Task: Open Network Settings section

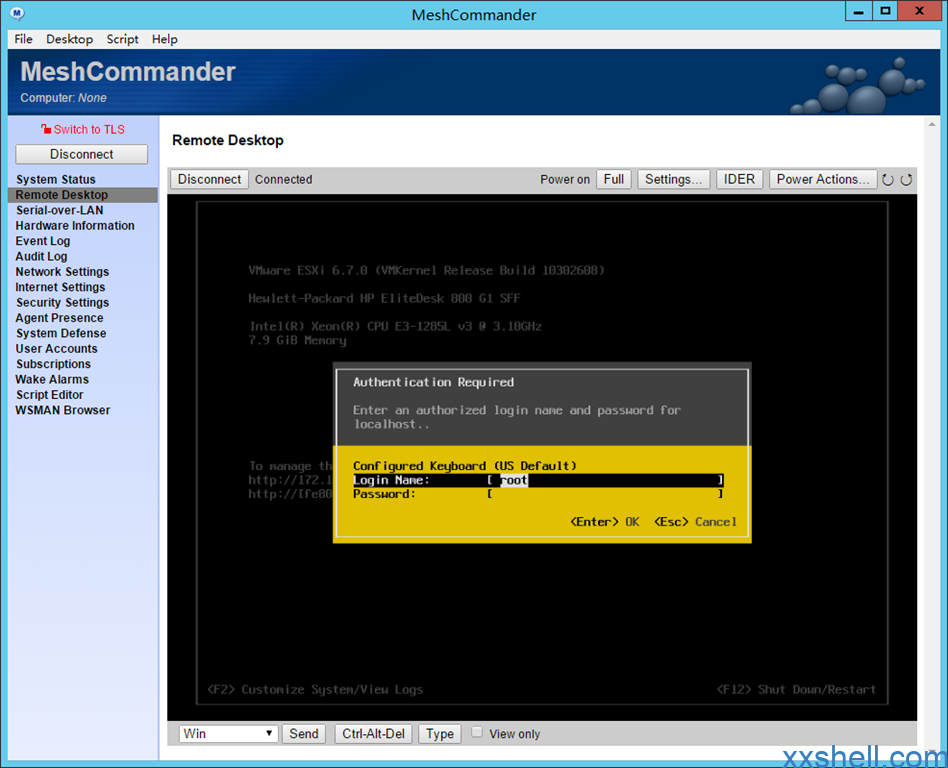Action: coord(62,272)
